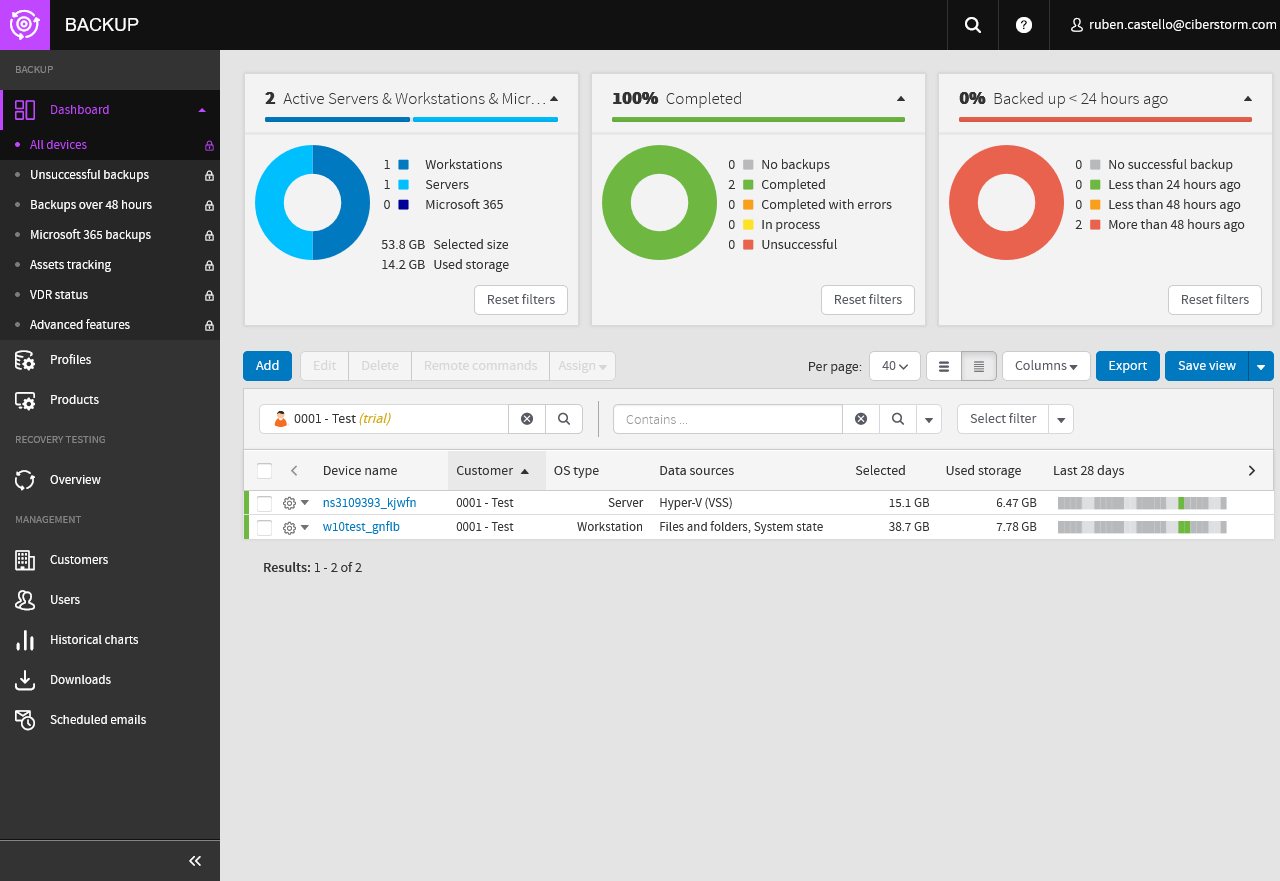The width and height of the screenshot is (1280, 881).
Task: Switch to compact list row view
Action: 979,366
